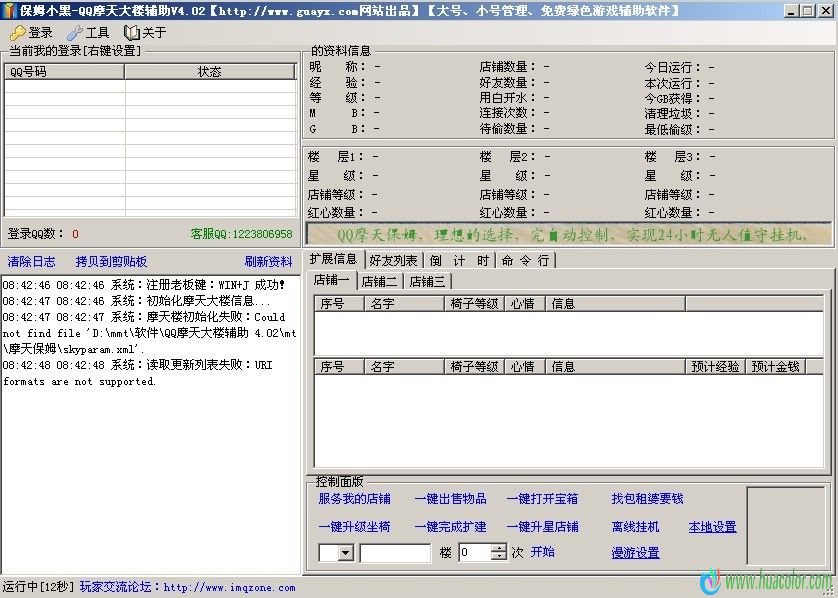Open the 店铺三 sub-tab
The height and width of the screenshot is (598, 838).
pos(427,281)
